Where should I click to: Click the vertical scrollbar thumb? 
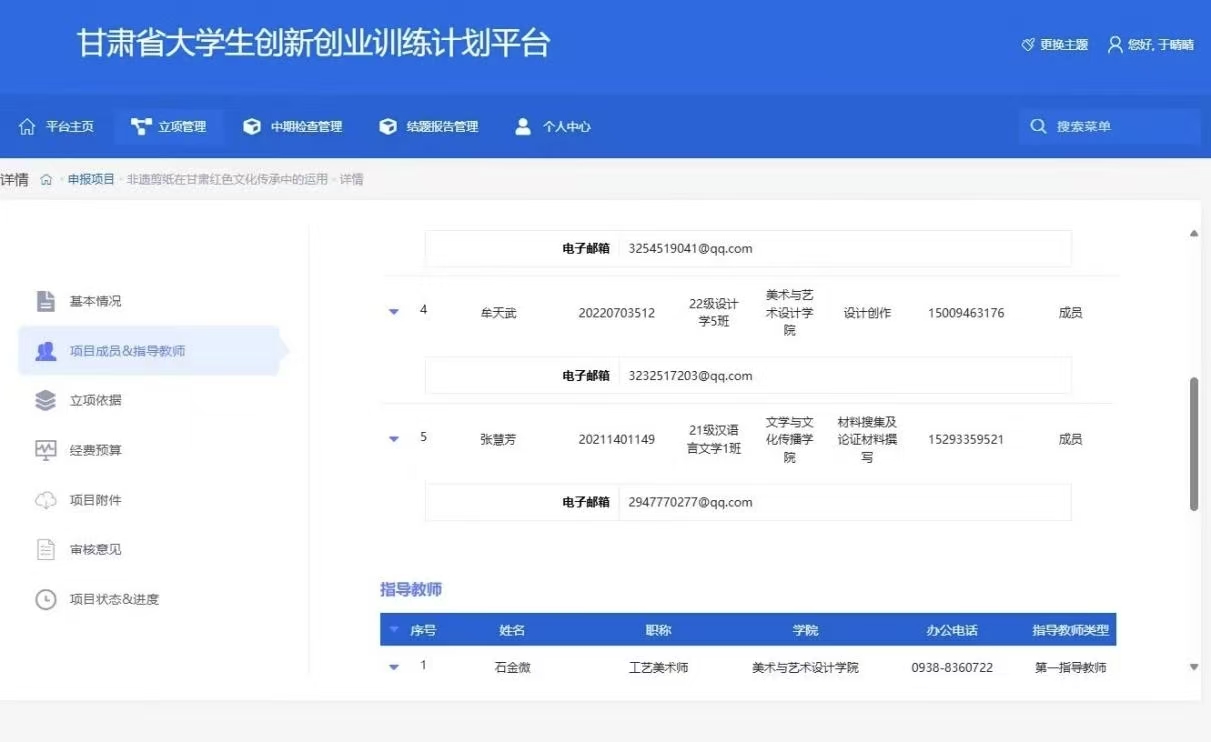click(x=1193, y=445)
